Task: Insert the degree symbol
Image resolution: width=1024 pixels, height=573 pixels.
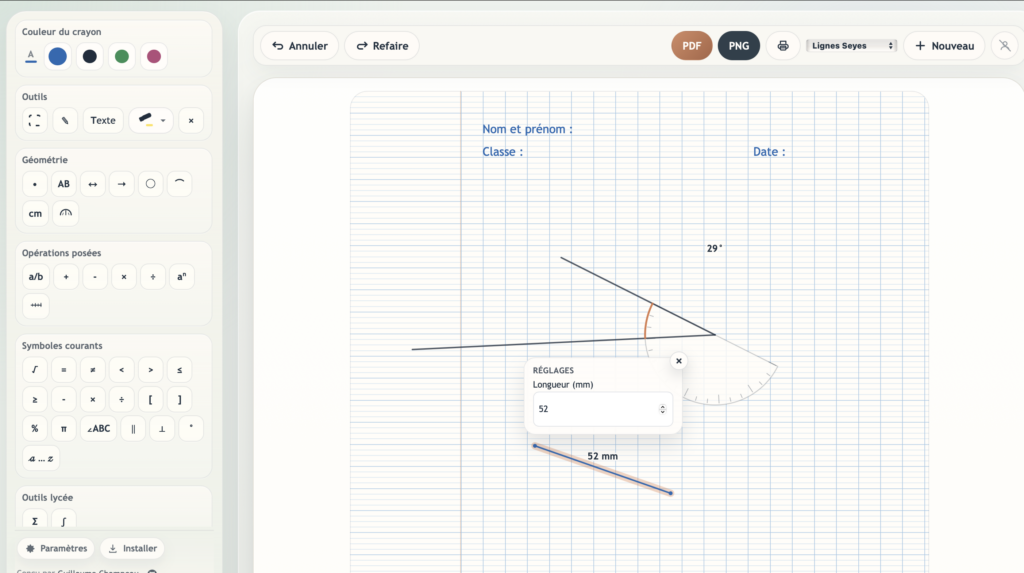Action: 191,429
